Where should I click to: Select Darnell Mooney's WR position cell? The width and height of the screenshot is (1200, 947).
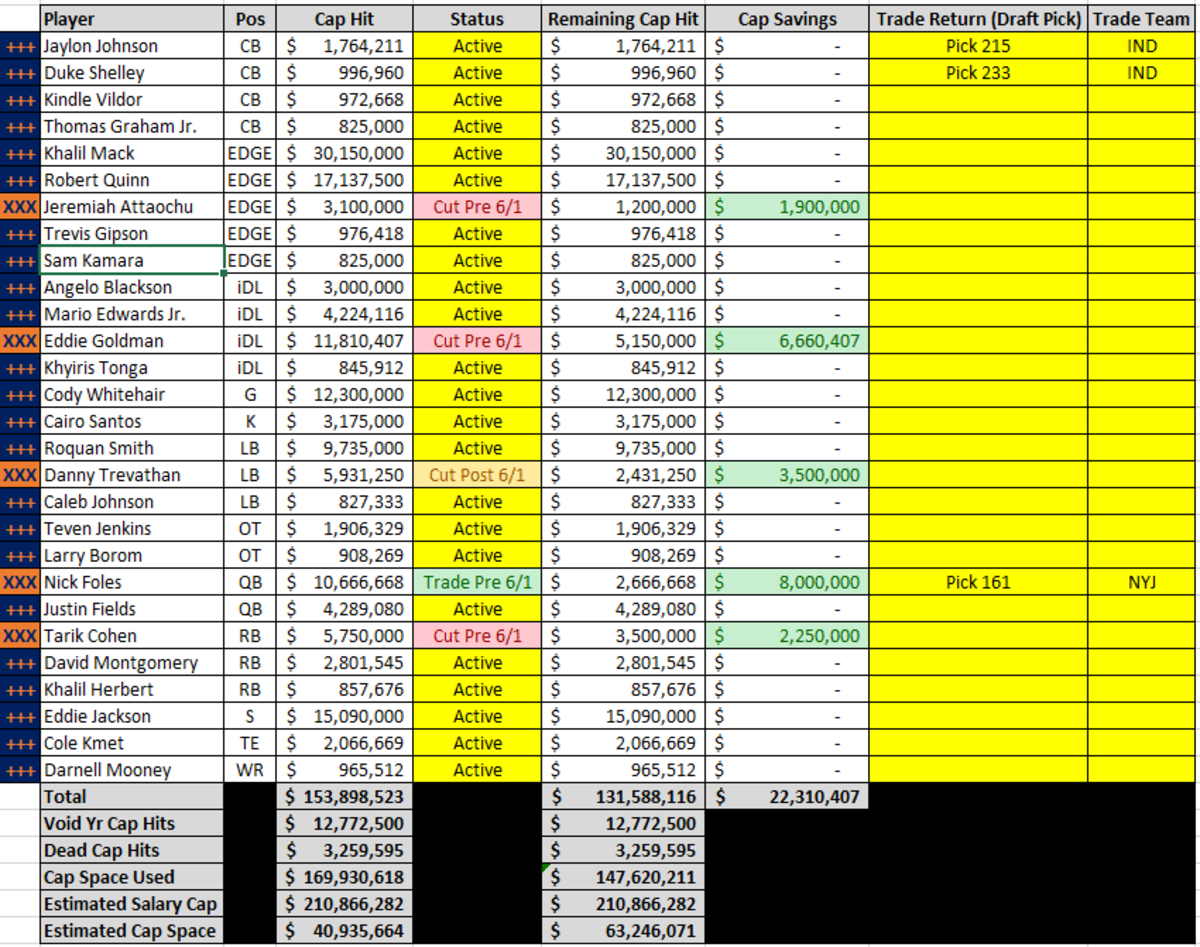coord(250,770)
